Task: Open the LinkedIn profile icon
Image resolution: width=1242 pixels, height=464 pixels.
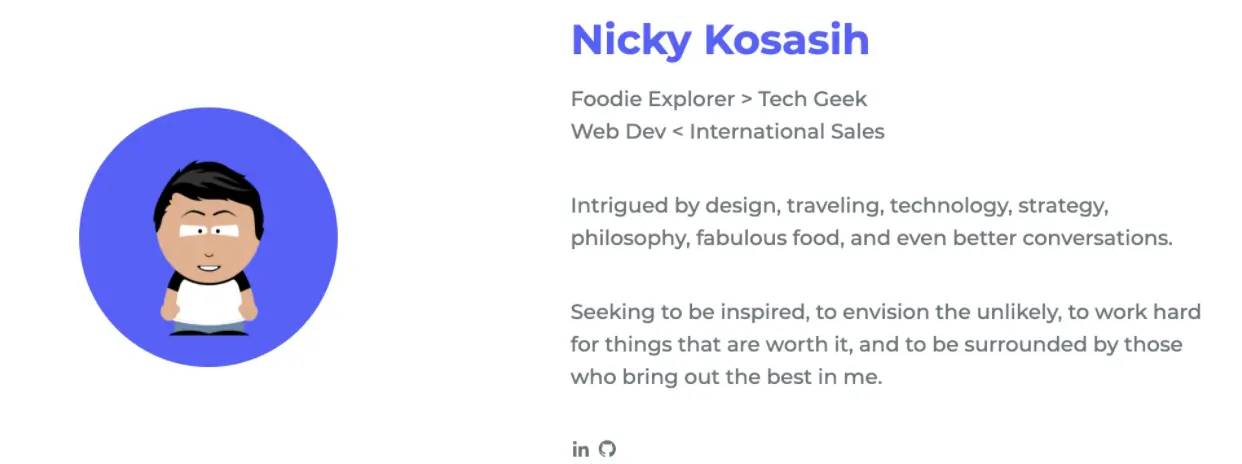Action: coord(580,449)
